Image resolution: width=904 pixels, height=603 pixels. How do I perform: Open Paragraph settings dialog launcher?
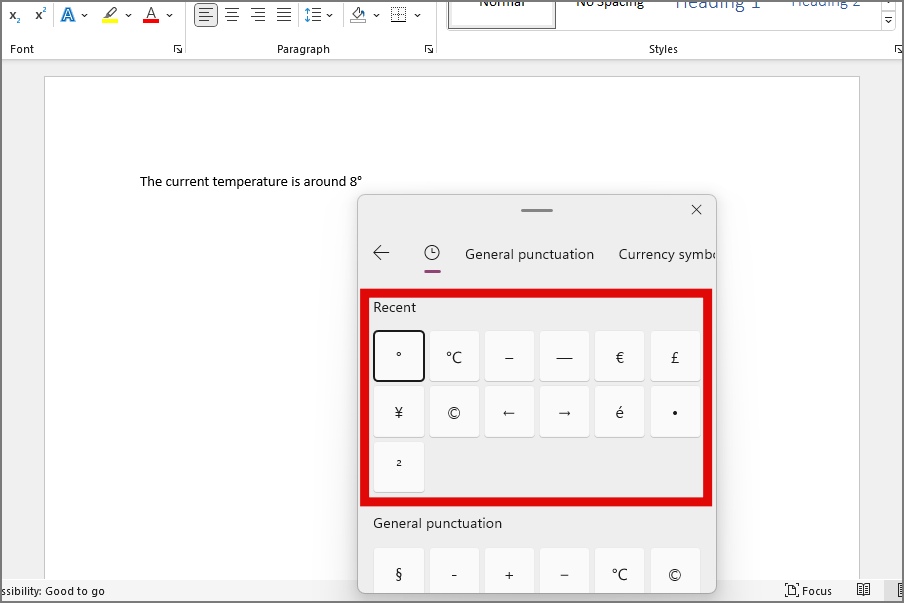coord(429,50)
